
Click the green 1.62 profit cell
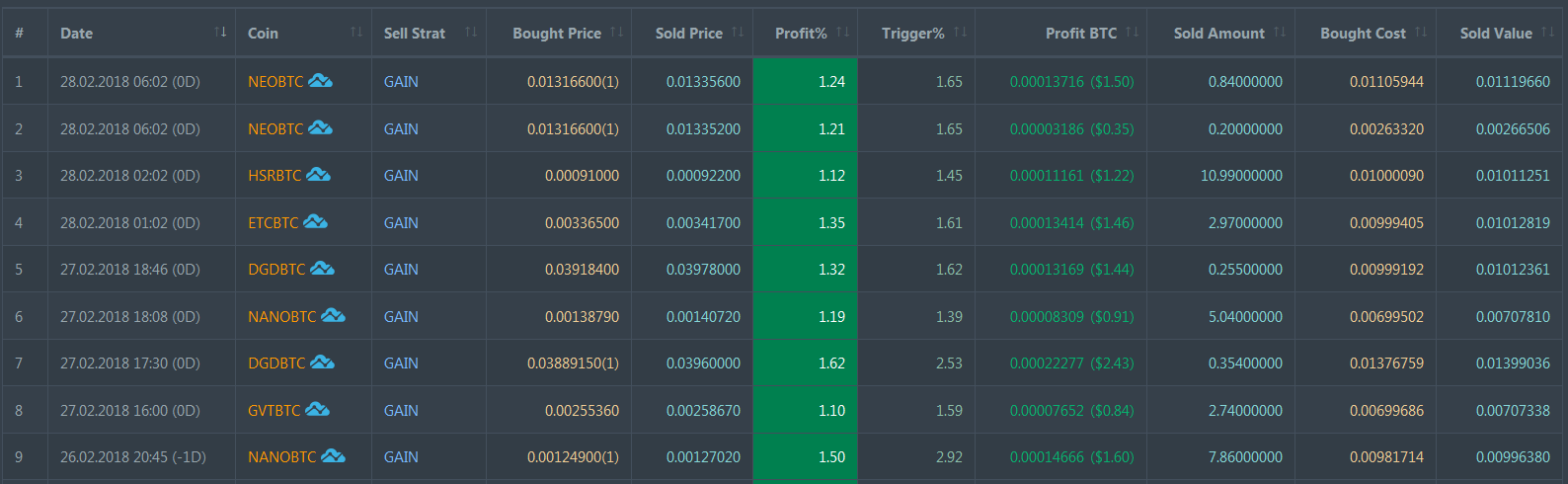[x=805, y=363]
